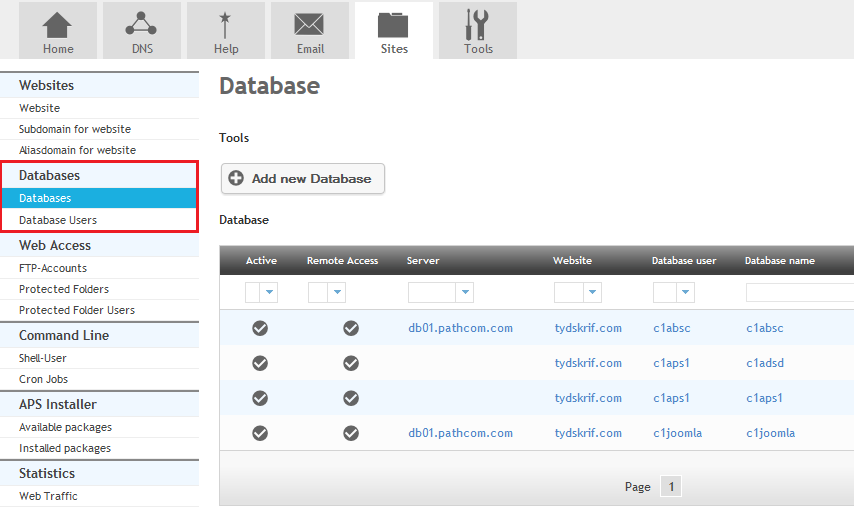Image resolution: width=854 pixels, height=509 pixels.
Task: Open the Database user filter dropdown
Action: pos(674,292)
